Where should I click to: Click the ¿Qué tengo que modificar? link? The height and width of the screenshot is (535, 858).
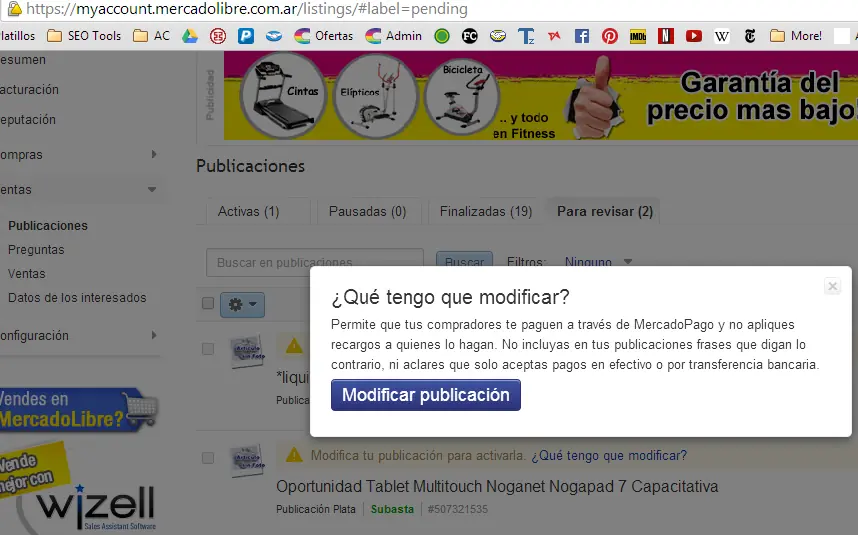click(x=609, y=455)
